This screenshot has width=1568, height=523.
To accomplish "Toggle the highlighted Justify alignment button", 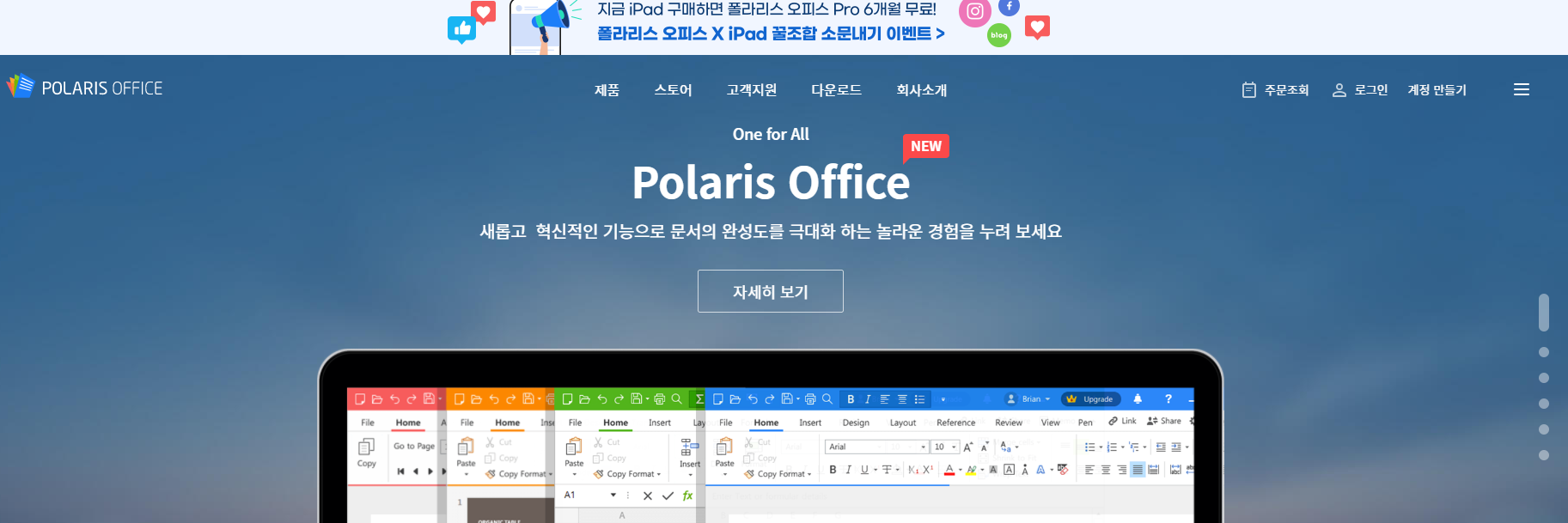I will (x=1138, y=470).
